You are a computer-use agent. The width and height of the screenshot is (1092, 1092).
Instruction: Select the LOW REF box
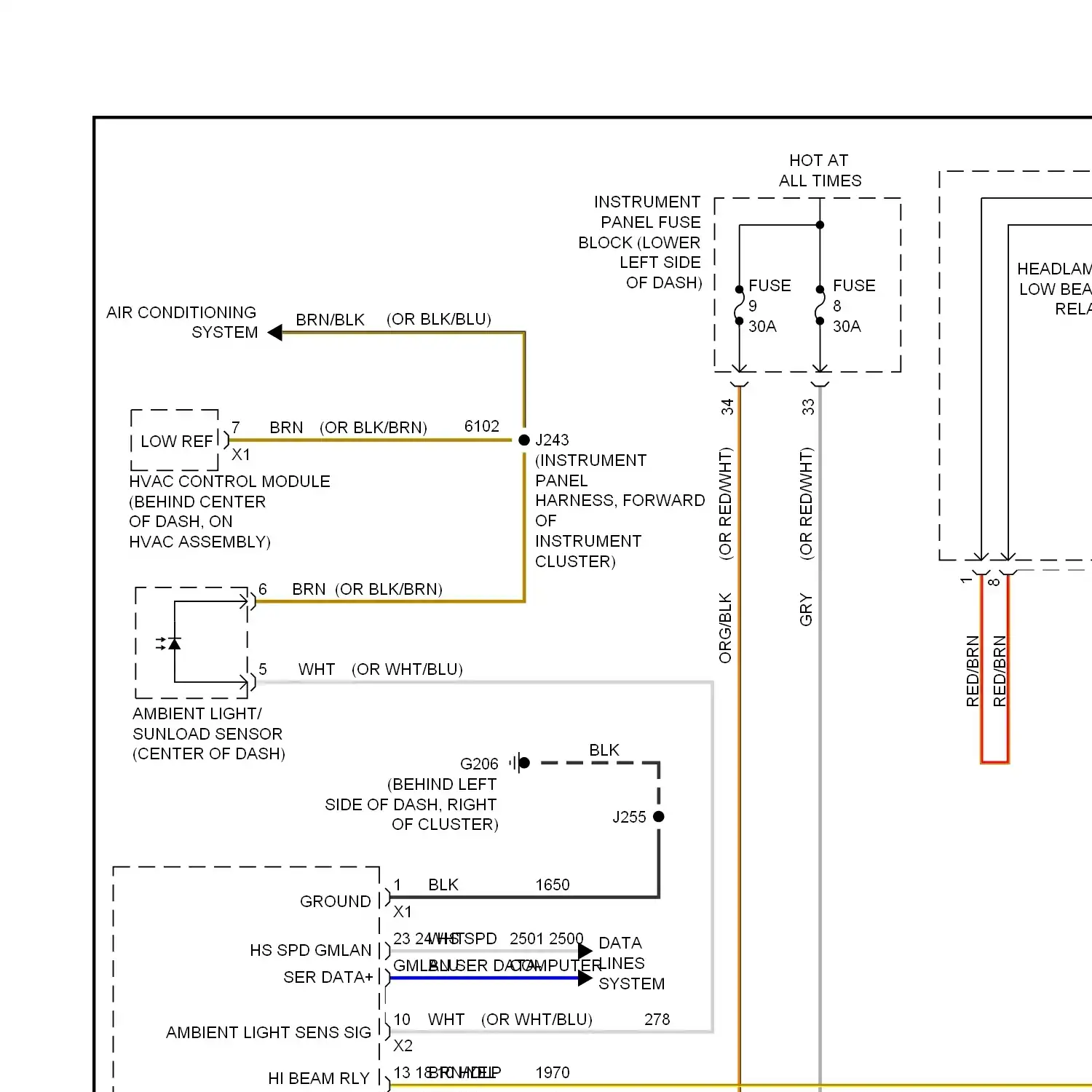(175, 440)
